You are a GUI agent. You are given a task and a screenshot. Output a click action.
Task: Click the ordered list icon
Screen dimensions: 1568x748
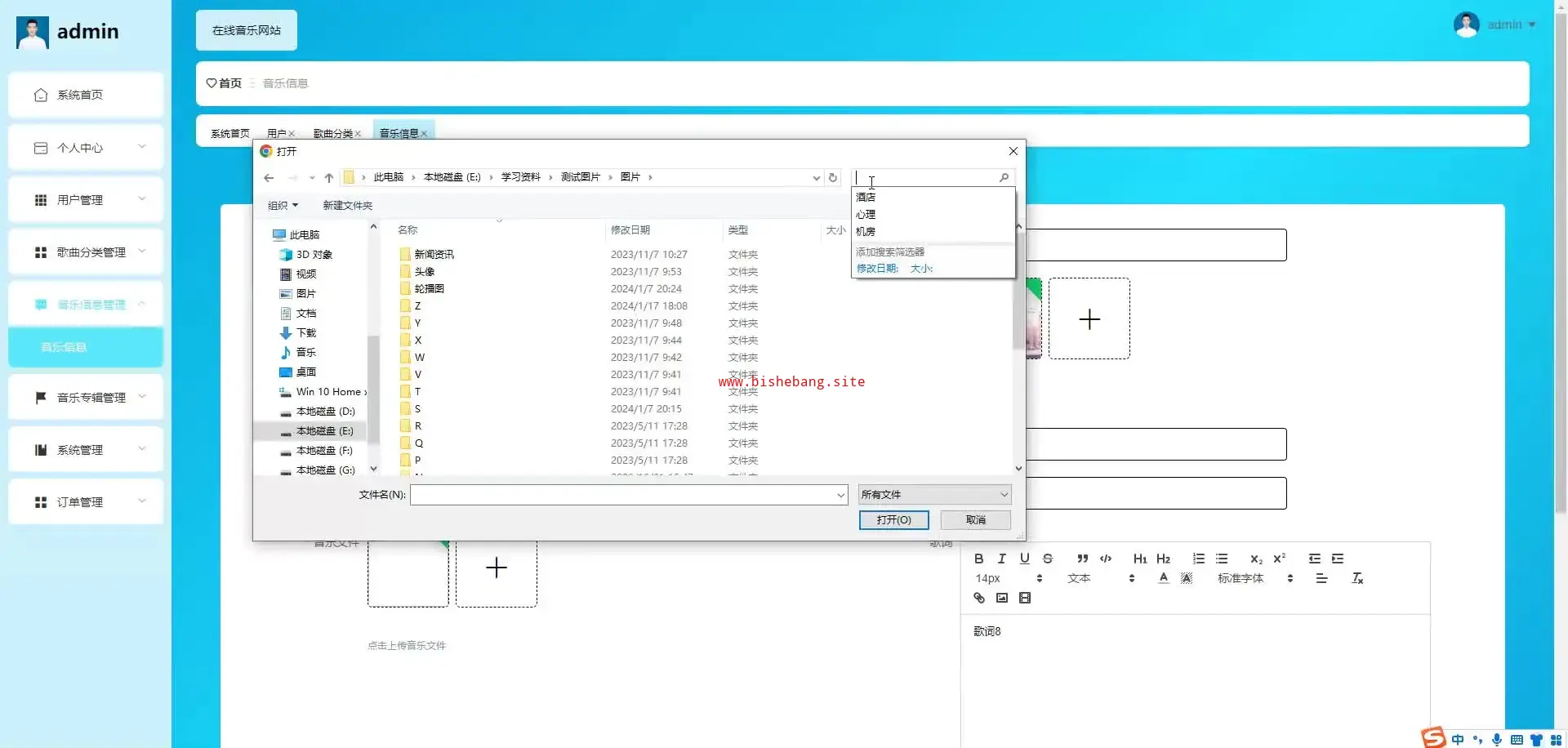pos(1198,559)
